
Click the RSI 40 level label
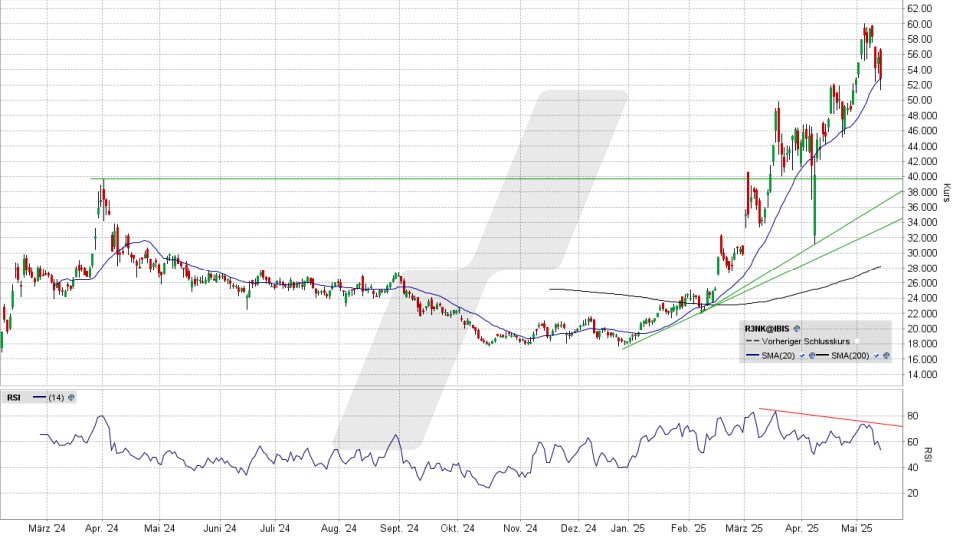912,468
